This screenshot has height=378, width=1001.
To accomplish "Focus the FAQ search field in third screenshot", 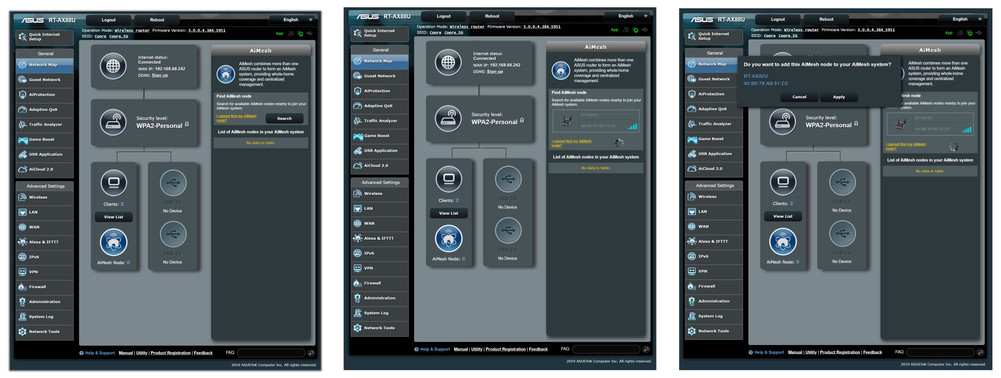I will 940,352.
